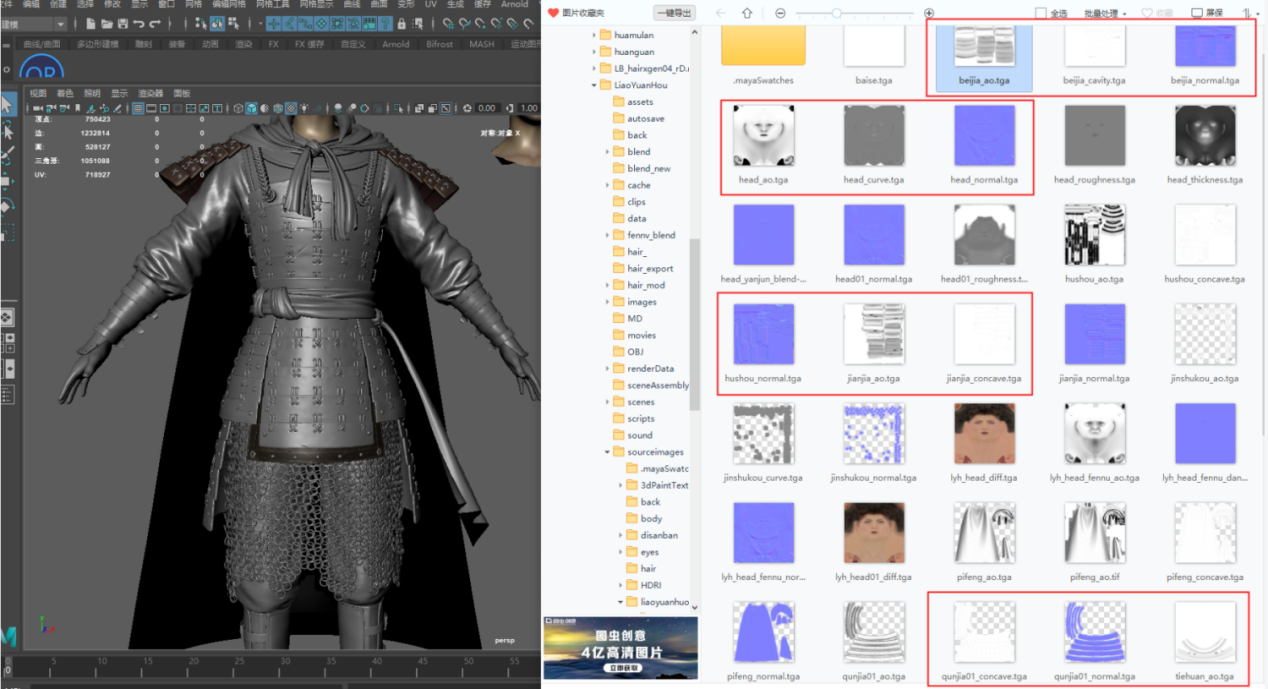
Task: Open the 批量处理 batch processing dropdown
Action: [1105, 13]
